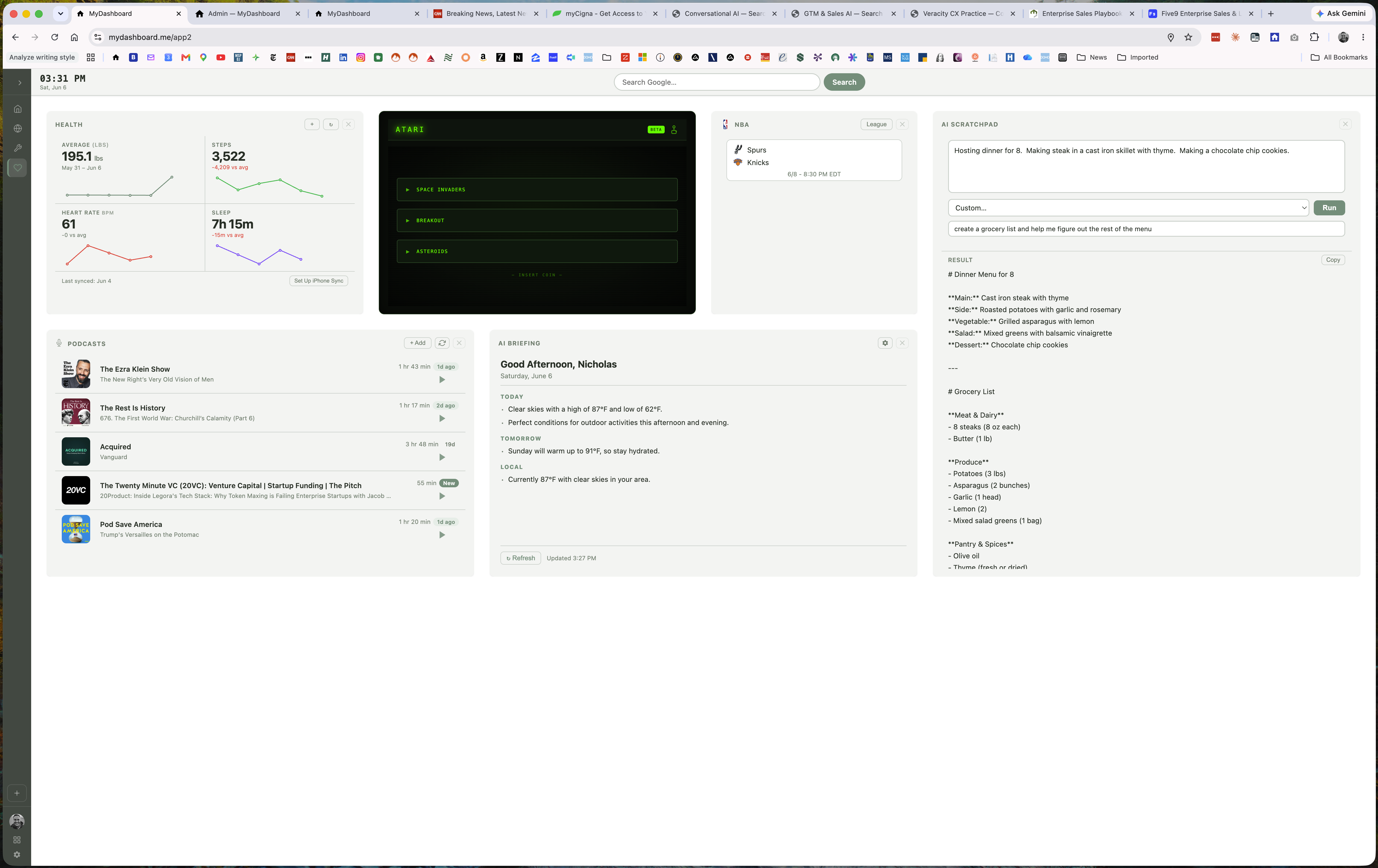The image size is (1378, 868).
Task: Copy the scratchpad result
Action: pos(1333,260)
